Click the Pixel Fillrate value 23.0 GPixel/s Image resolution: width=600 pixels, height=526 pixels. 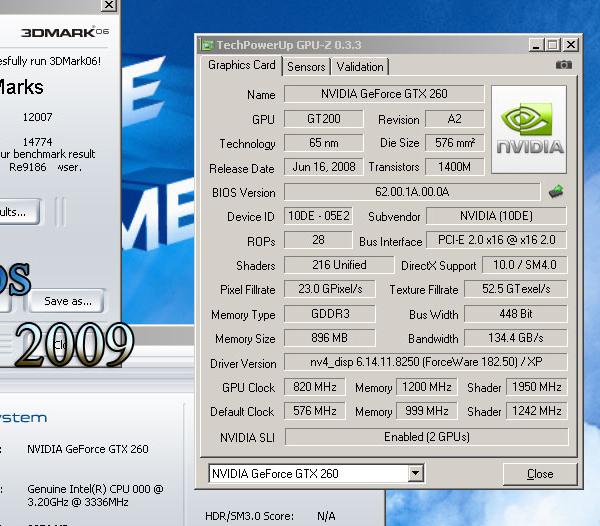click(330, 289)
